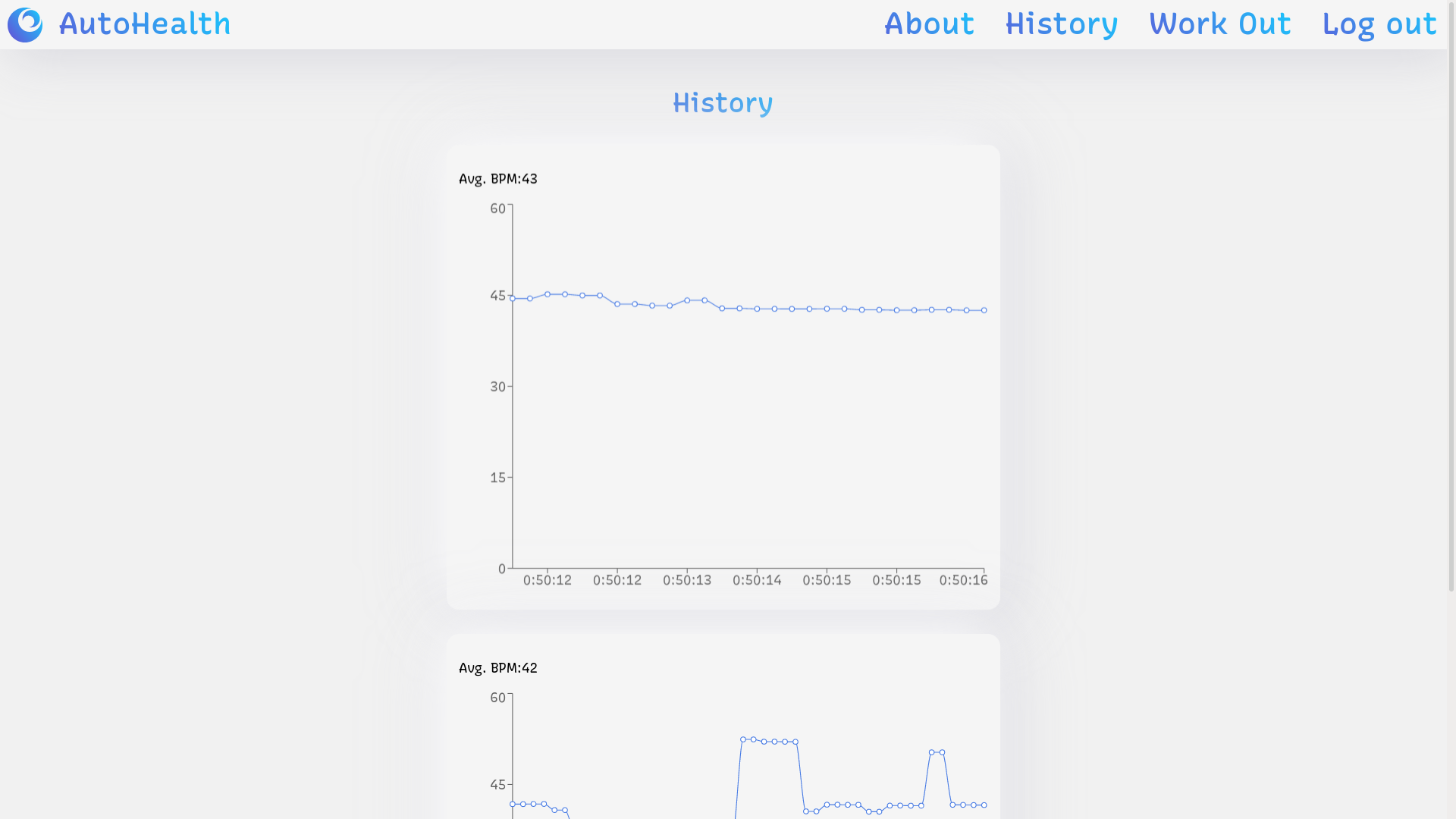Viewport: 1456px width, 819px height.
Task: Log out of the account
Action: coord(1379,24)
